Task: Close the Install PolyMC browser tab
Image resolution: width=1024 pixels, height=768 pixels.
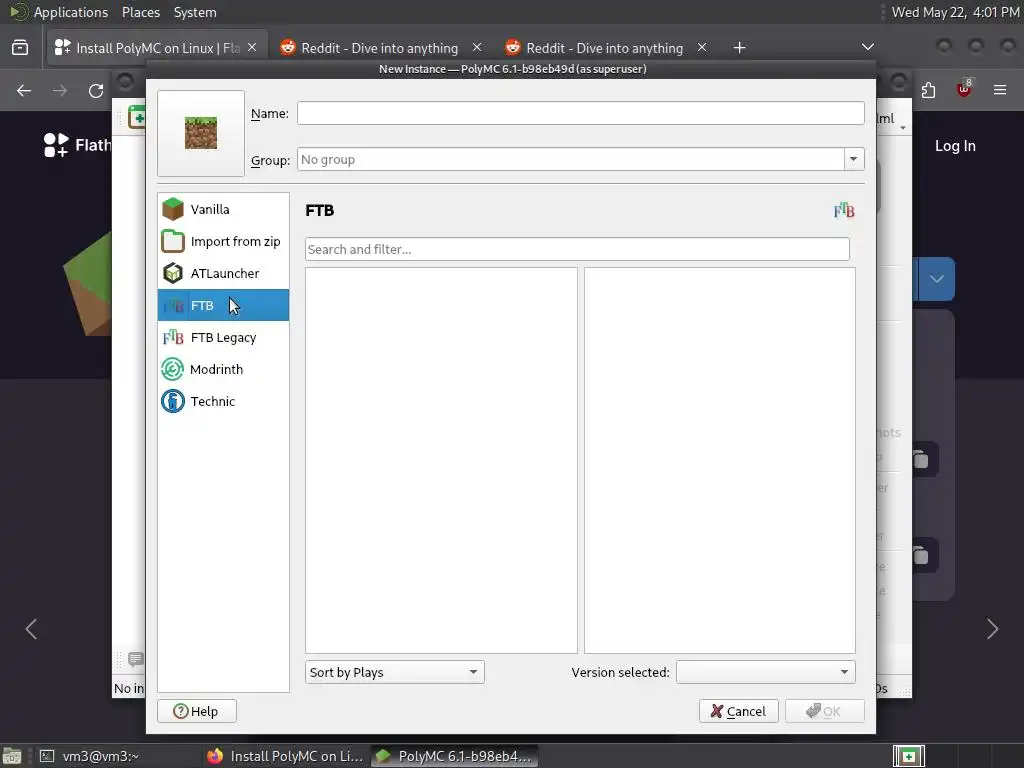Action: [x=252, y=48]
